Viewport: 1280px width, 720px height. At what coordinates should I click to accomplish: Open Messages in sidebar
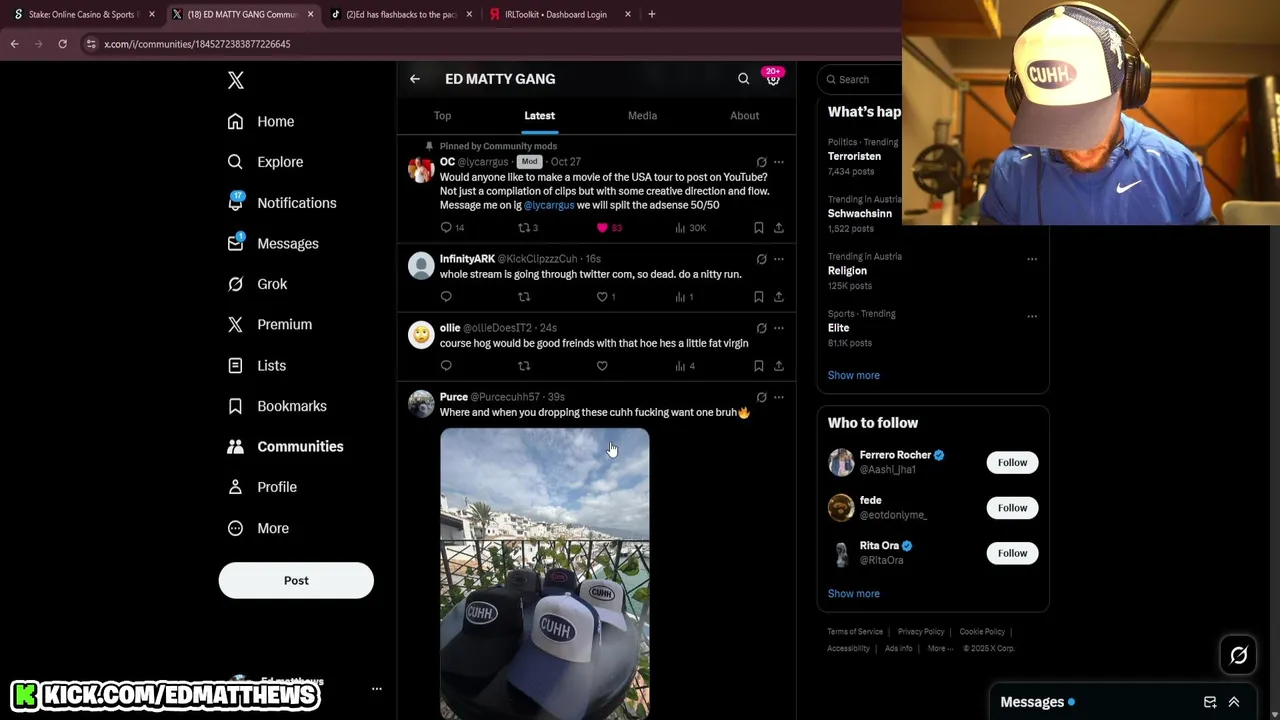pyautogui.click(x=273, y=243)
